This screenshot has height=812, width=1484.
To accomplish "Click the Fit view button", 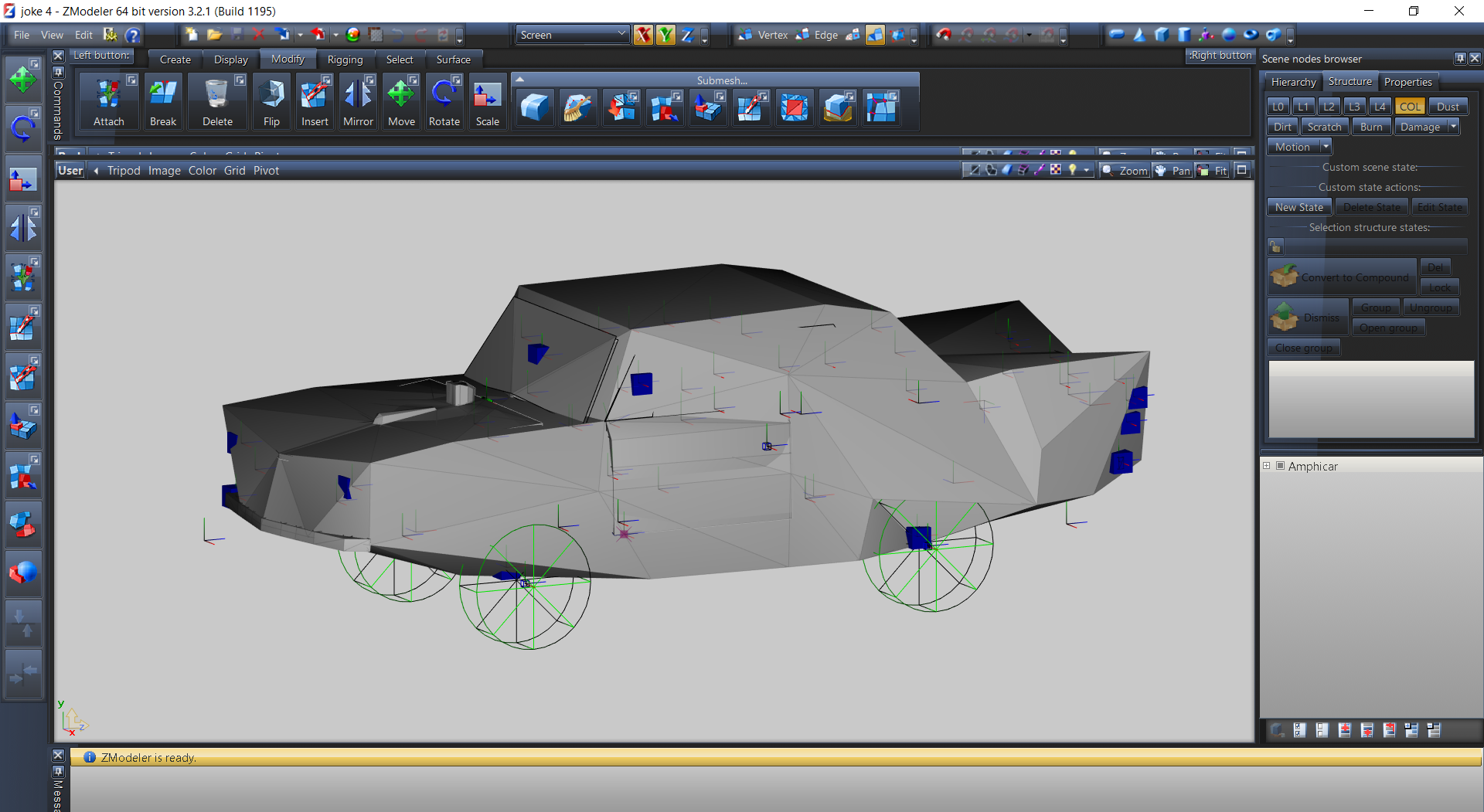I will pyautogui.click(x=1213, y=171).
